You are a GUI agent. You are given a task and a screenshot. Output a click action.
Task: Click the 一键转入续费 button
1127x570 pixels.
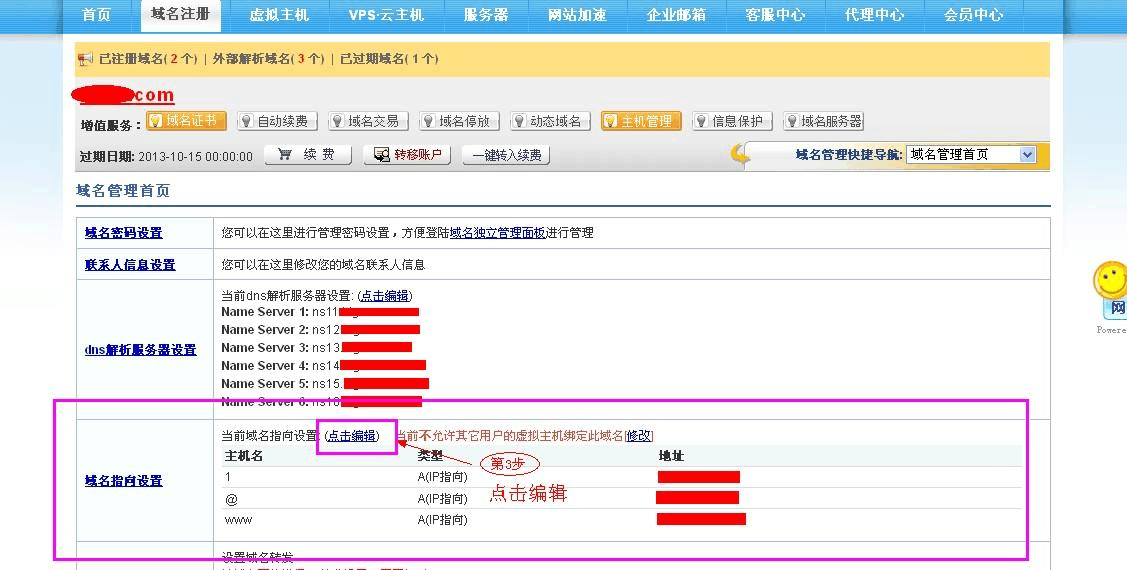(506, 155)
